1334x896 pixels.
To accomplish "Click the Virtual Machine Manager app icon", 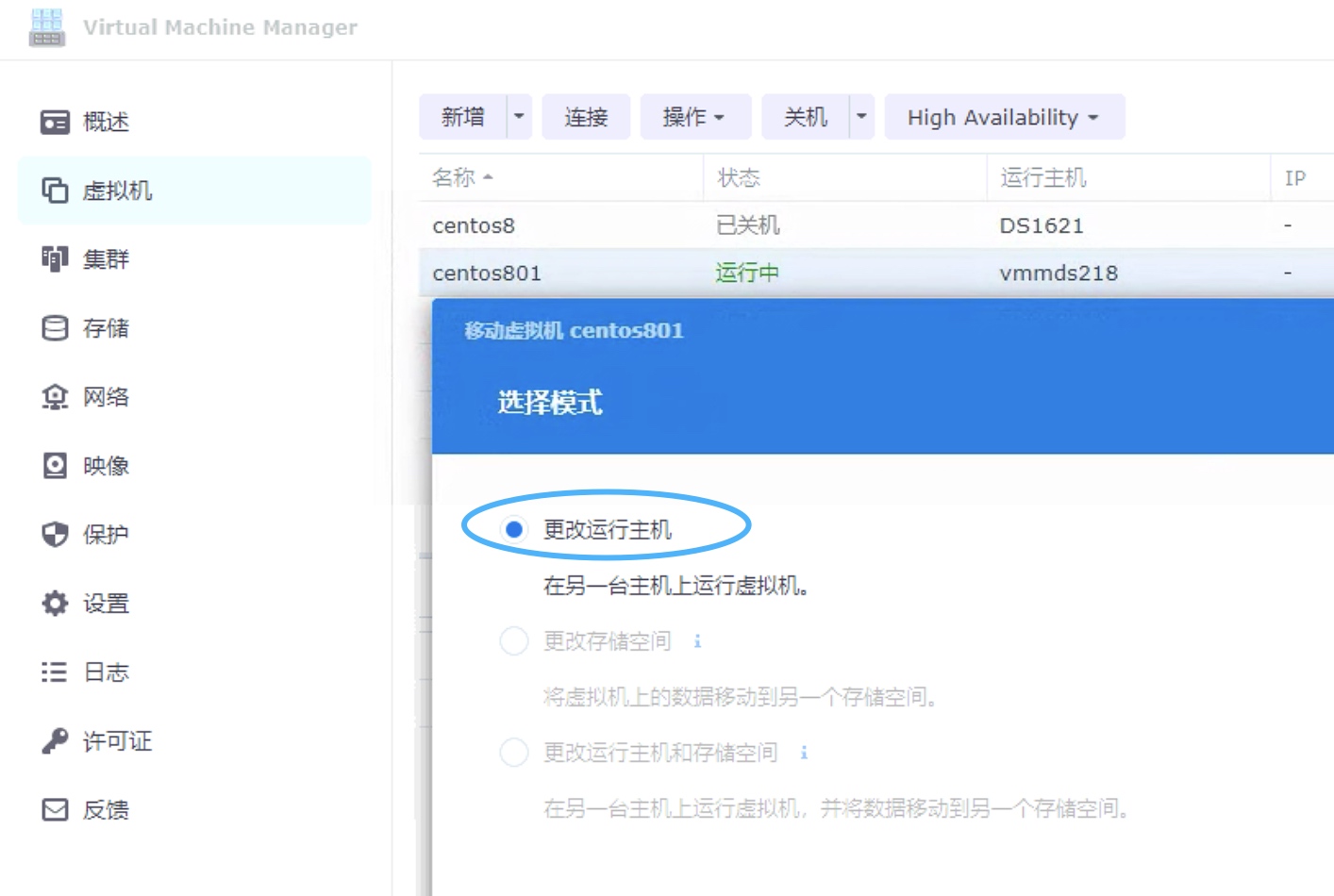I will pyautogui.click(x=46, y=27).
